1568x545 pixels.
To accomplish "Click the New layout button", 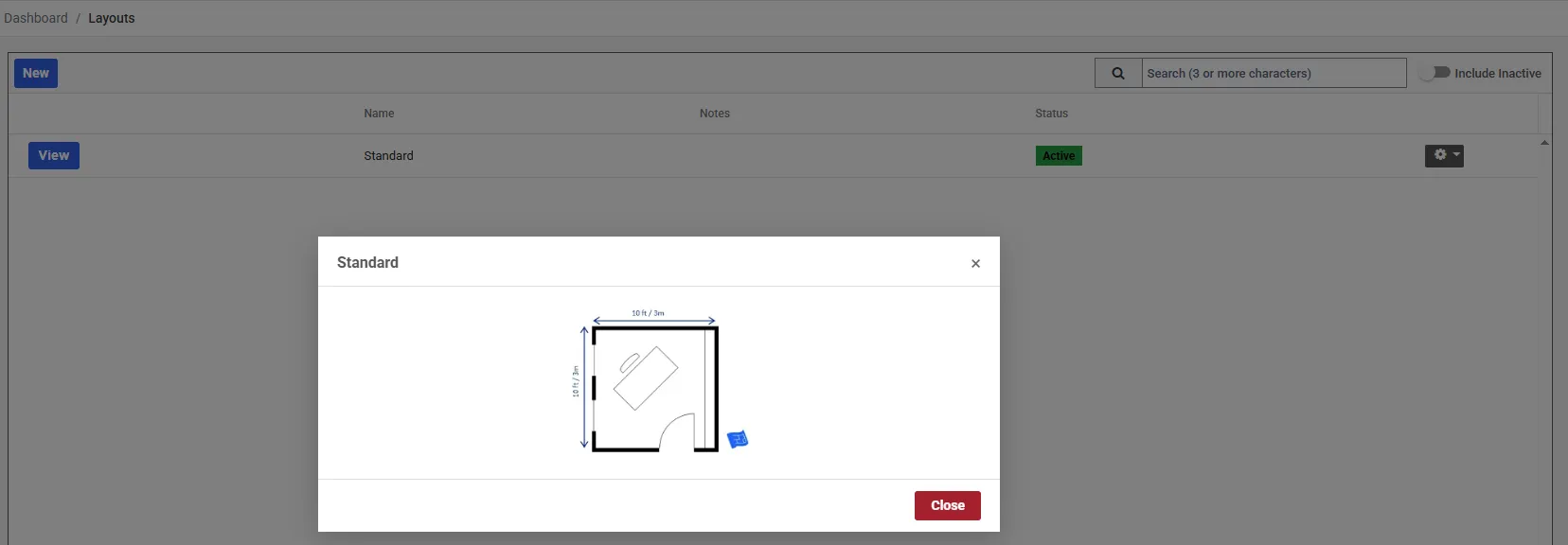I will pyautogui.click(x=36, y=73).
